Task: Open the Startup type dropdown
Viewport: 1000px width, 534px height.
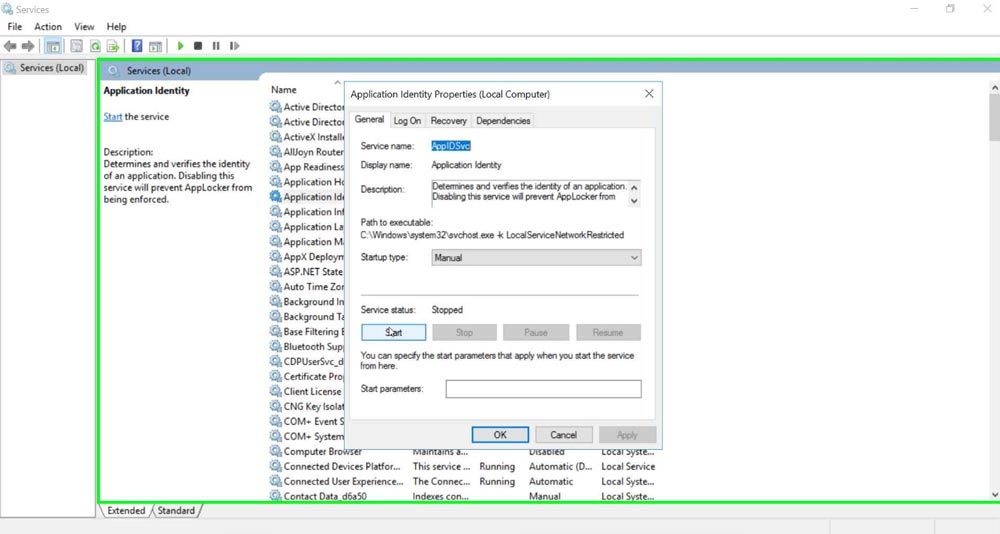Action: pos(536,258)
